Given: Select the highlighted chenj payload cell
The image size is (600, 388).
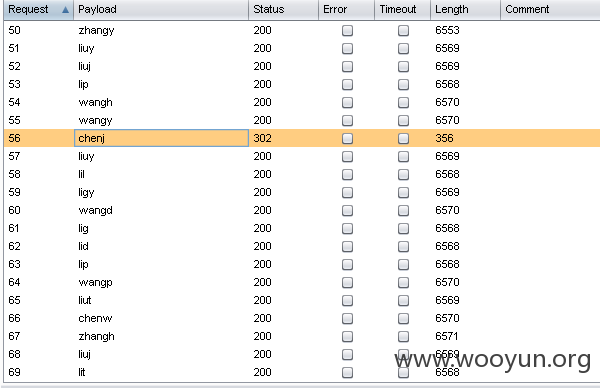Looking at the screenshot, I should (x=161, y=138).
